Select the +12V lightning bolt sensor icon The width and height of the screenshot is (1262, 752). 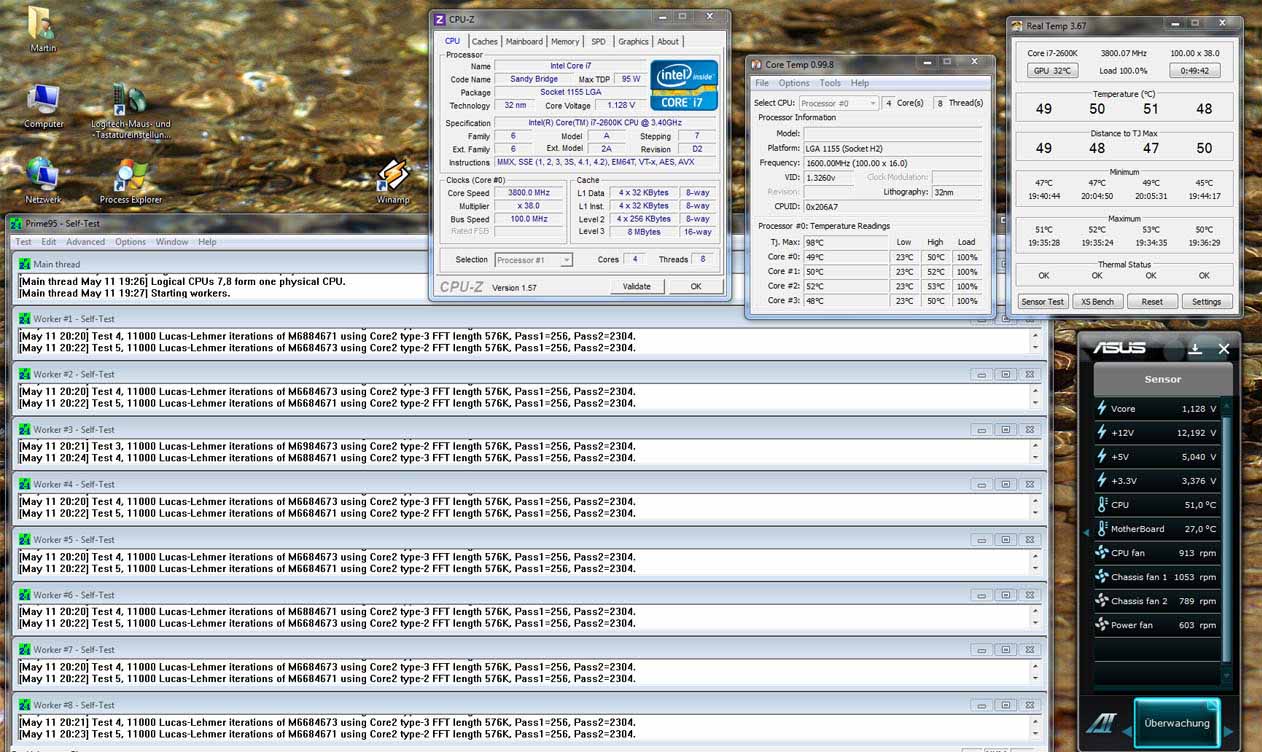pyautogui.click(x=1102, y=432)
